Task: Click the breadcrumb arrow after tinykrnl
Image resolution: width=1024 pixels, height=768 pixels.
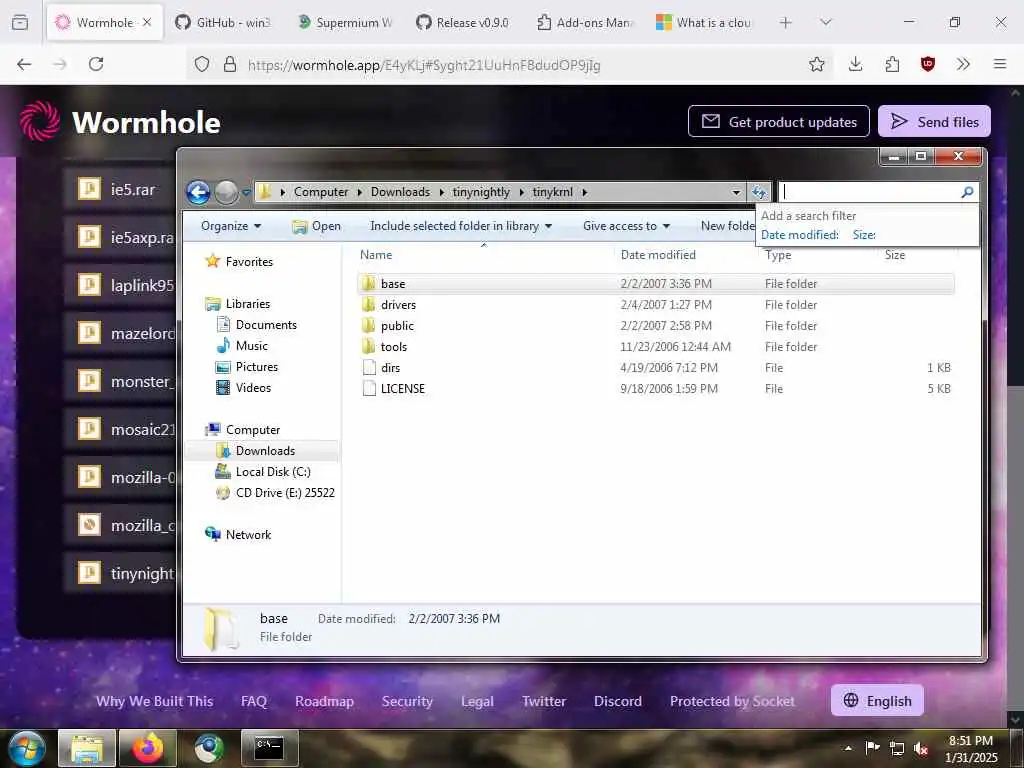Action: click(x=584, y=192)
